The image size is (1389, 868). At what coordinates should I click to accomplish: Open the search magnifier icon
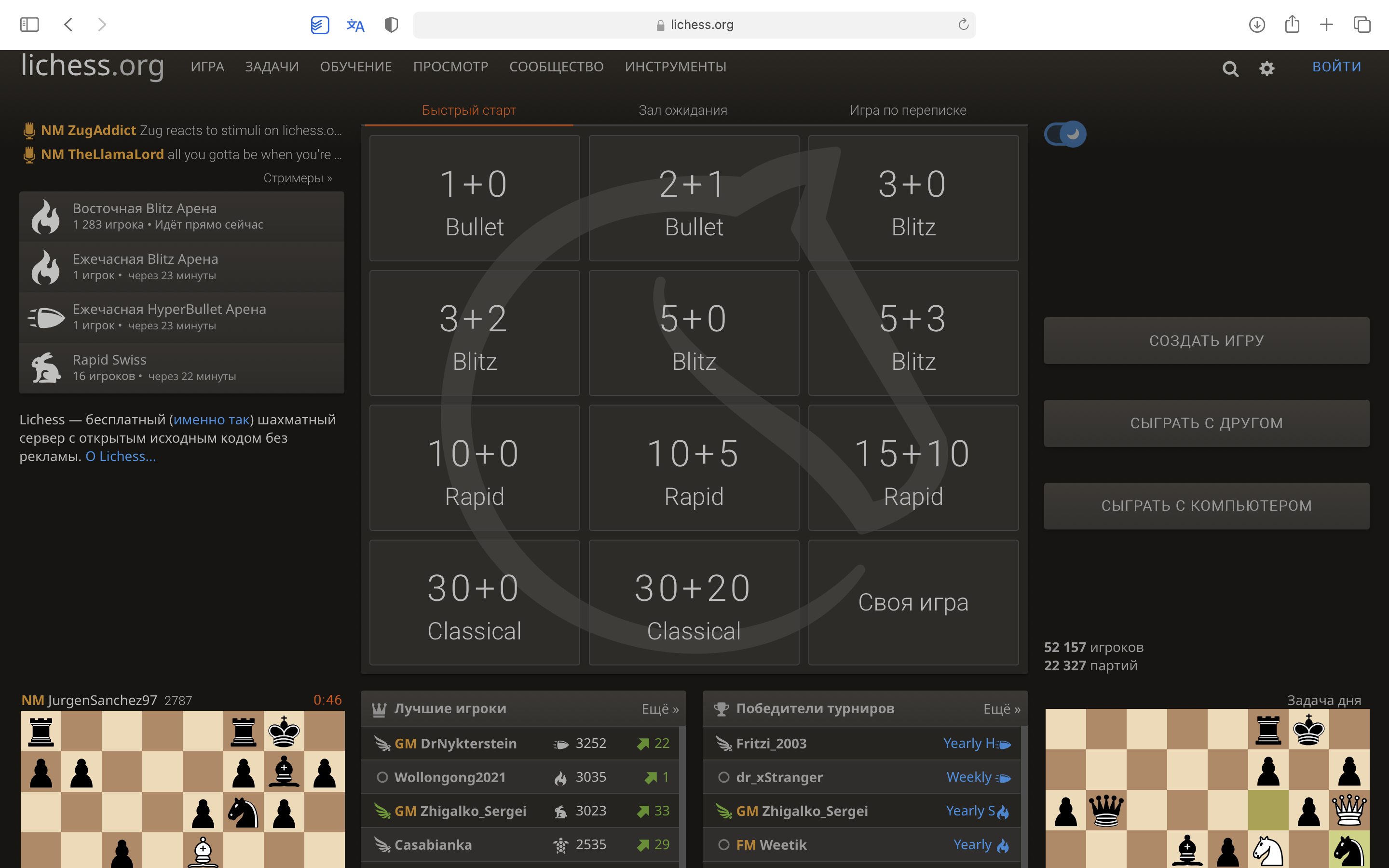click(1230, 69)
